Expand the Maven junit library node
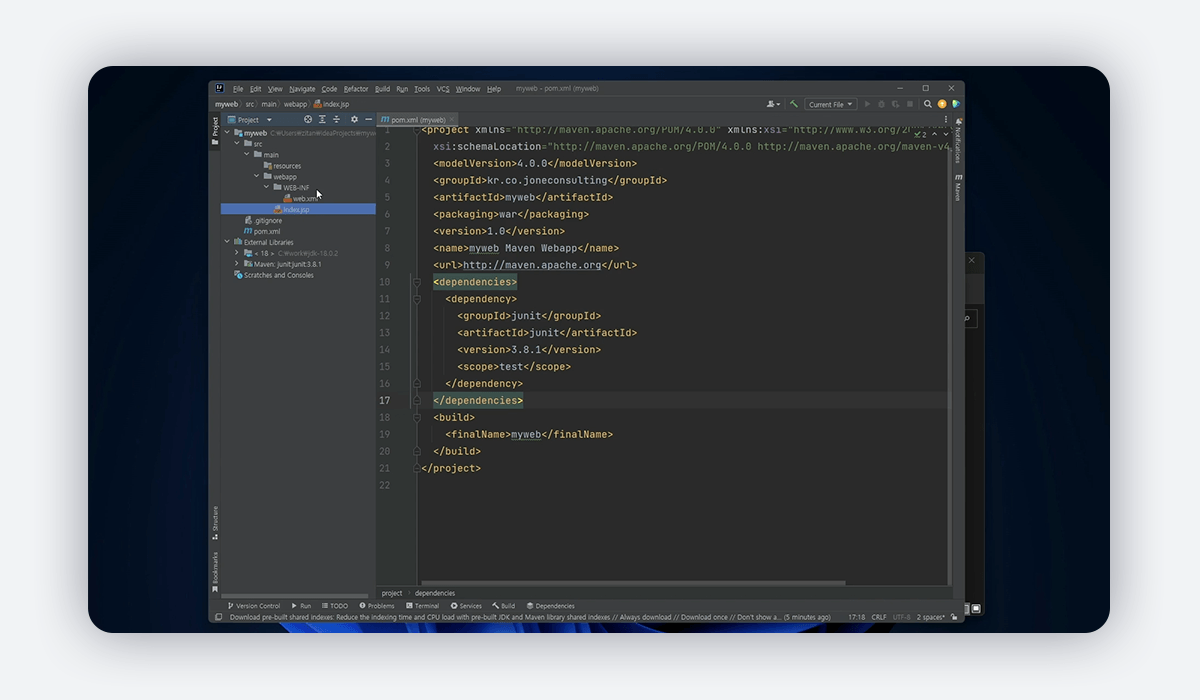1200x700 pixels. (x=237, y=264)
